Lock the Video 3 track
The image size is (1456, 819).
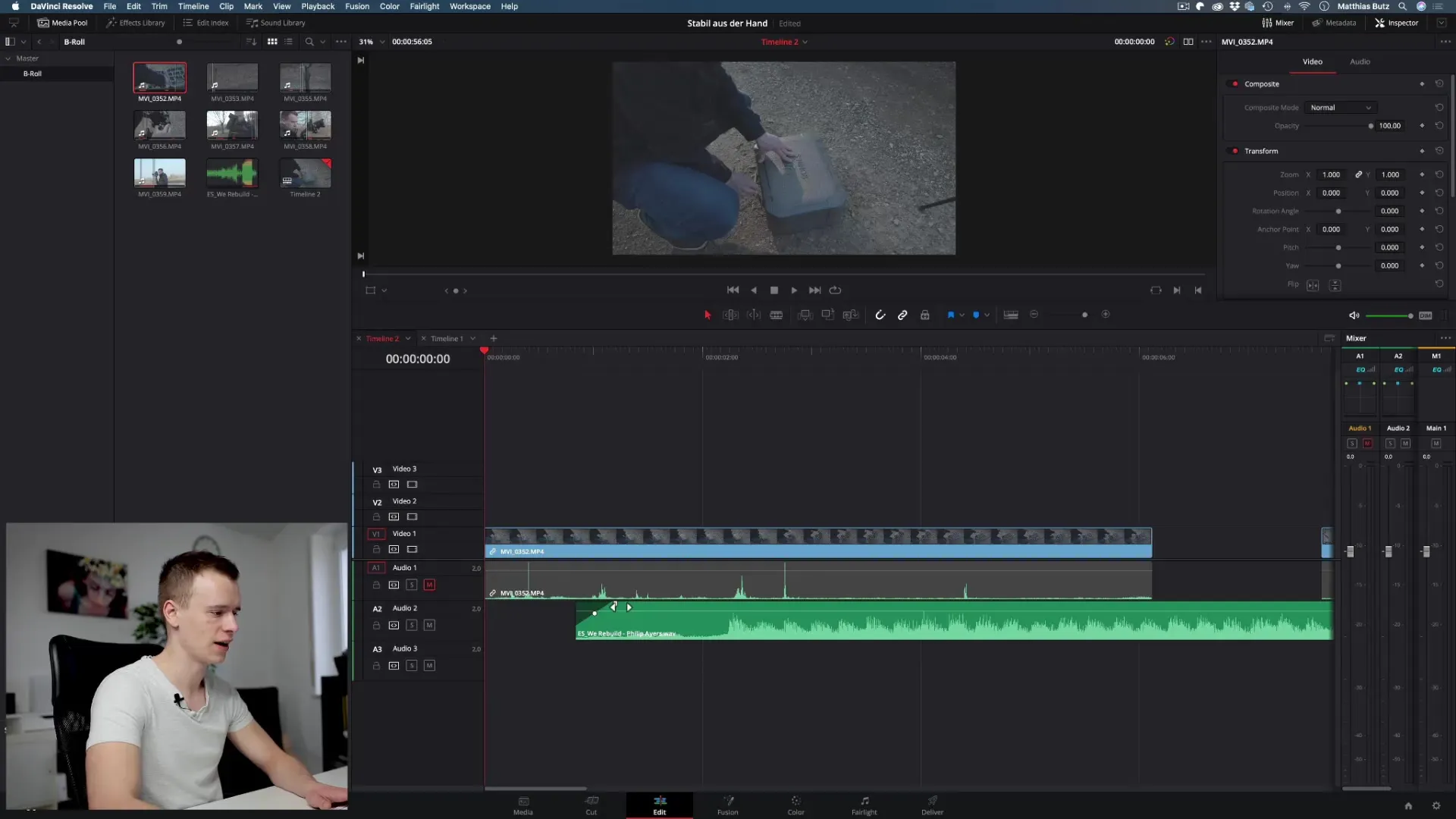376,484
